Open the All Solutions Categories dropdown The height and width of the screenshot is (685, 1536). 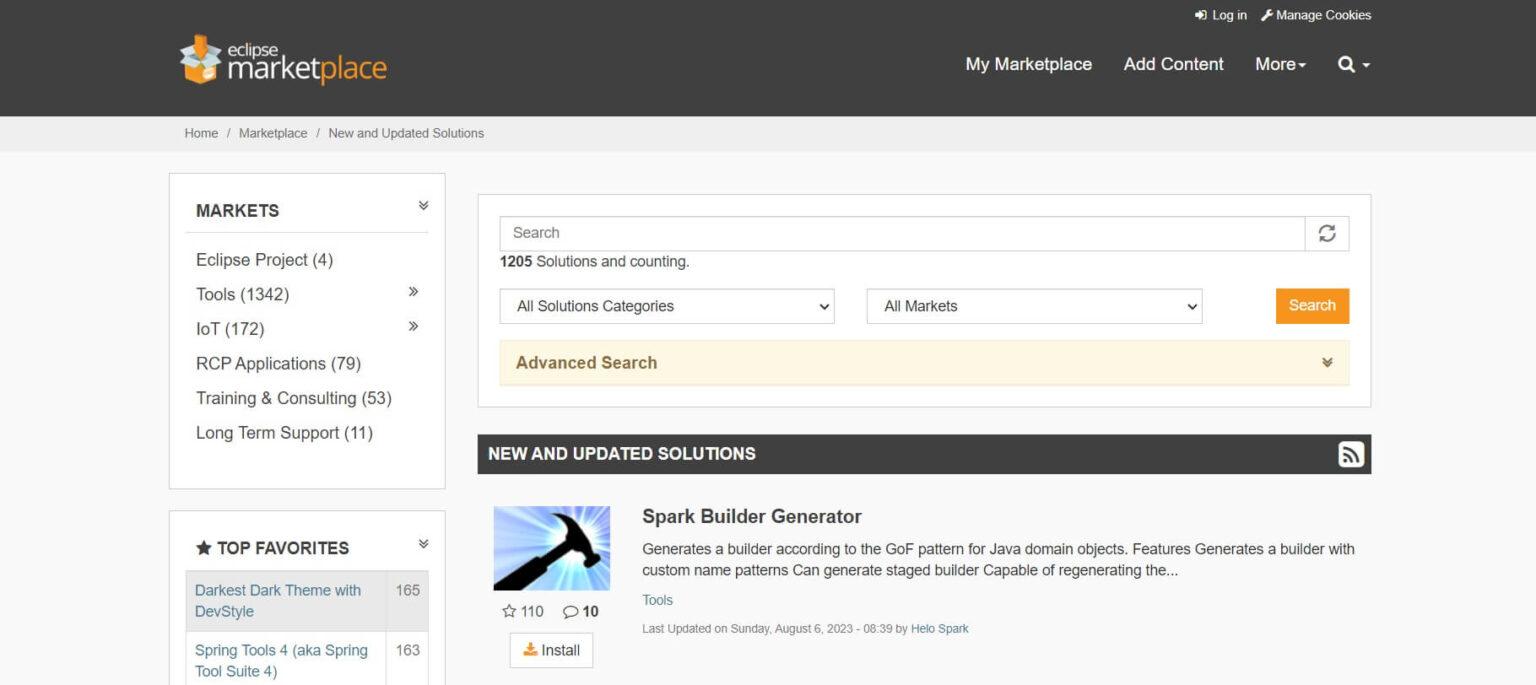[x=667, y=306]
